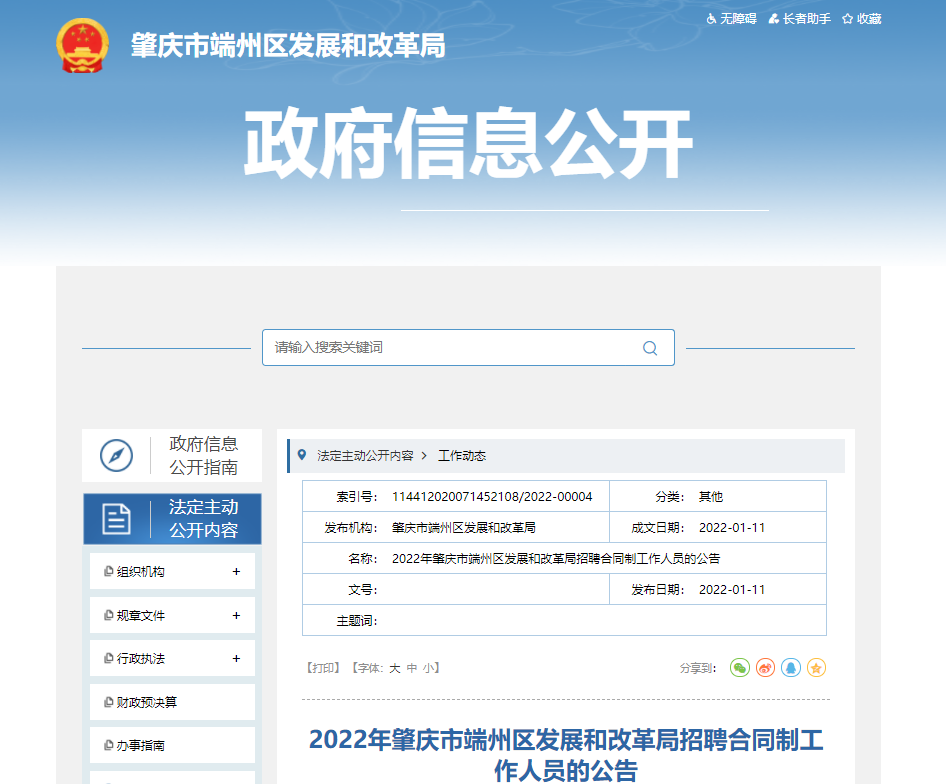This screenshot has height=784, width=946.
Task: Set font size to 大
Action: pos(394,668)
